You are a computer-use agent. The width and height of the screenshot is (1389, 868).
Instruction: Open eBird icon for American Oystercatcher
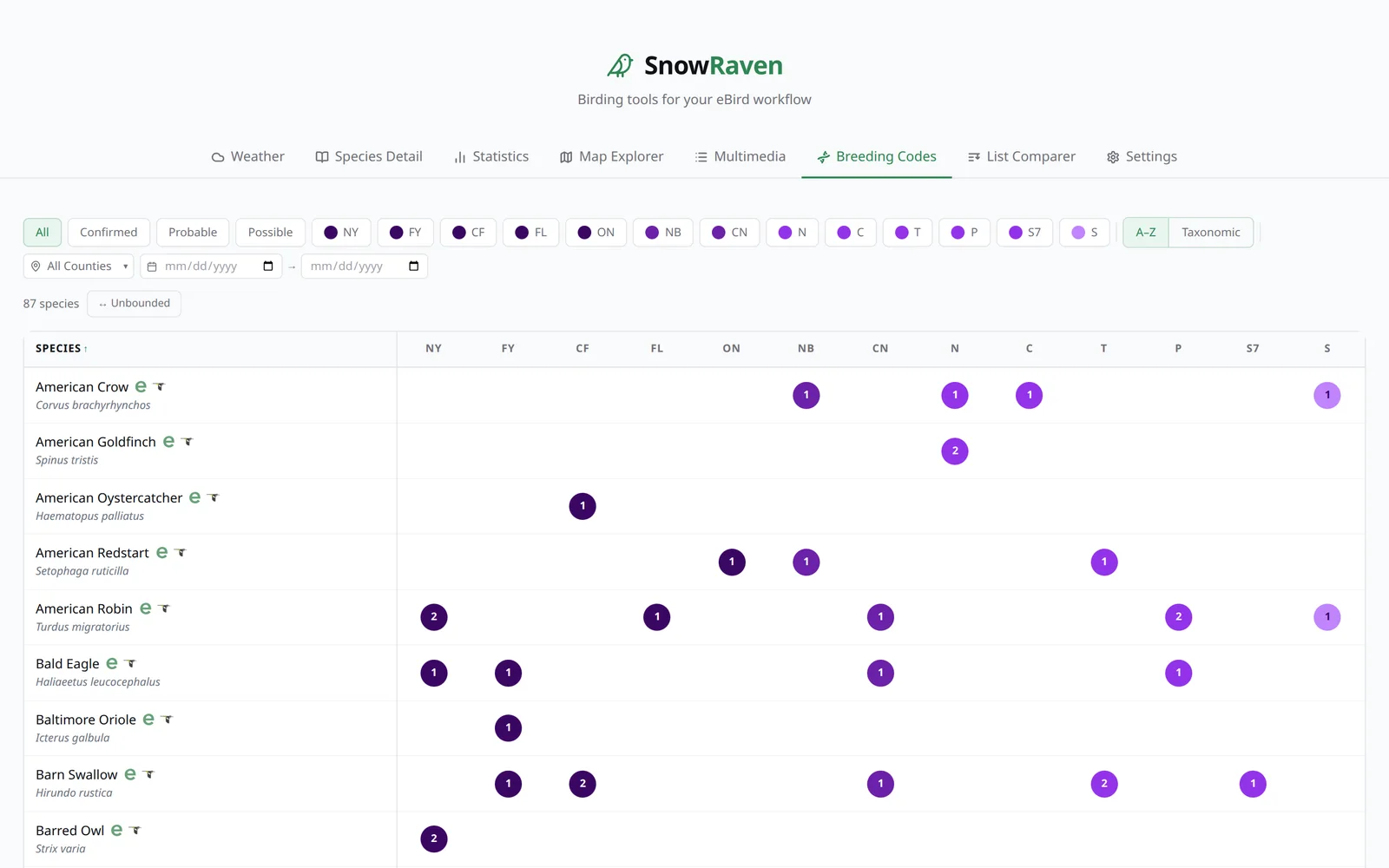pos(195,497)
